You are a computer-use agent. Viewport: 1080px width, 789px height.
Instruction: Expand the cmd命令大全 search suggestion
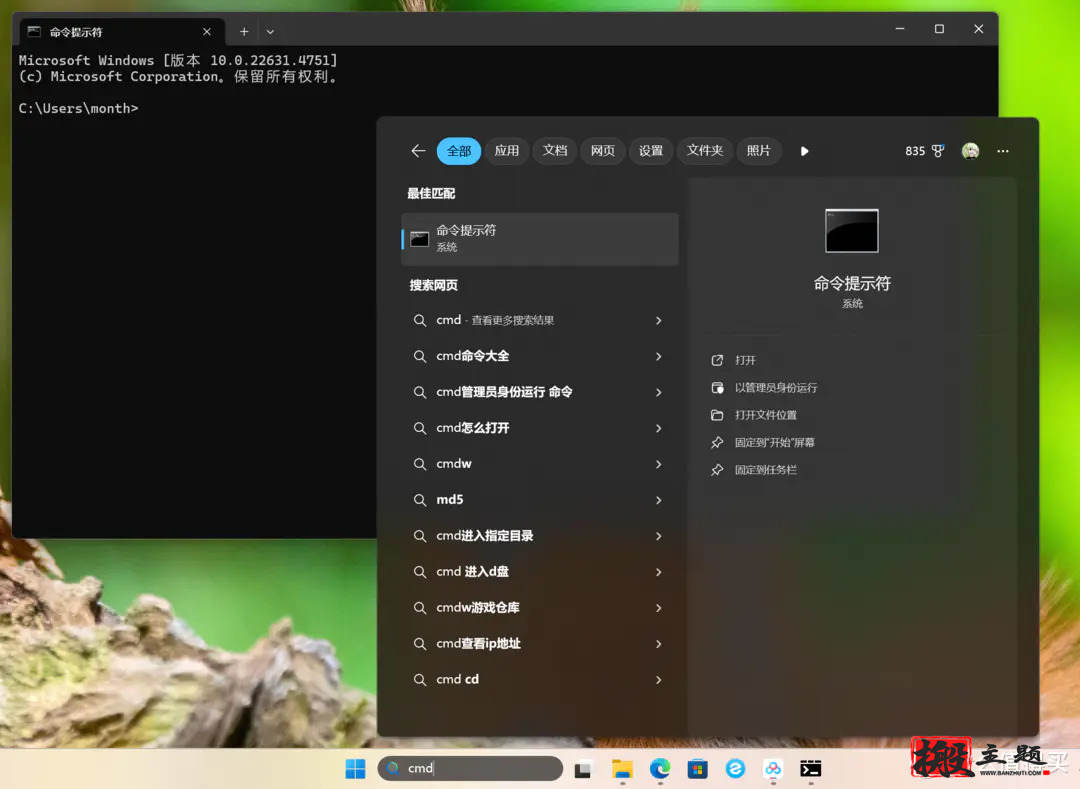click(x=659, y=355)
